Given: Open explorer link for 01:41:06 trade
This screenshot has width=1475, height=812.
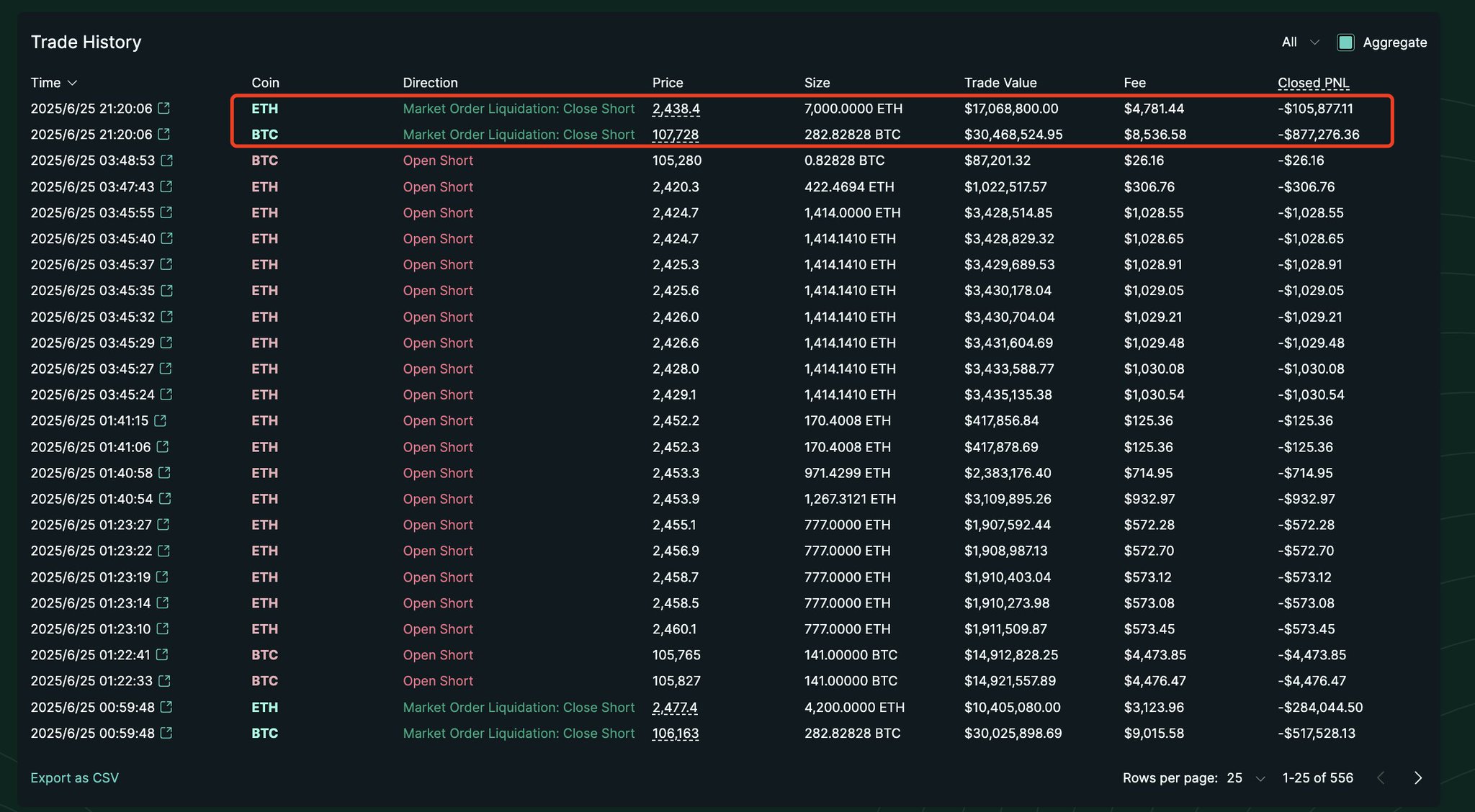Looking at the screenshot, I should 163,447.
